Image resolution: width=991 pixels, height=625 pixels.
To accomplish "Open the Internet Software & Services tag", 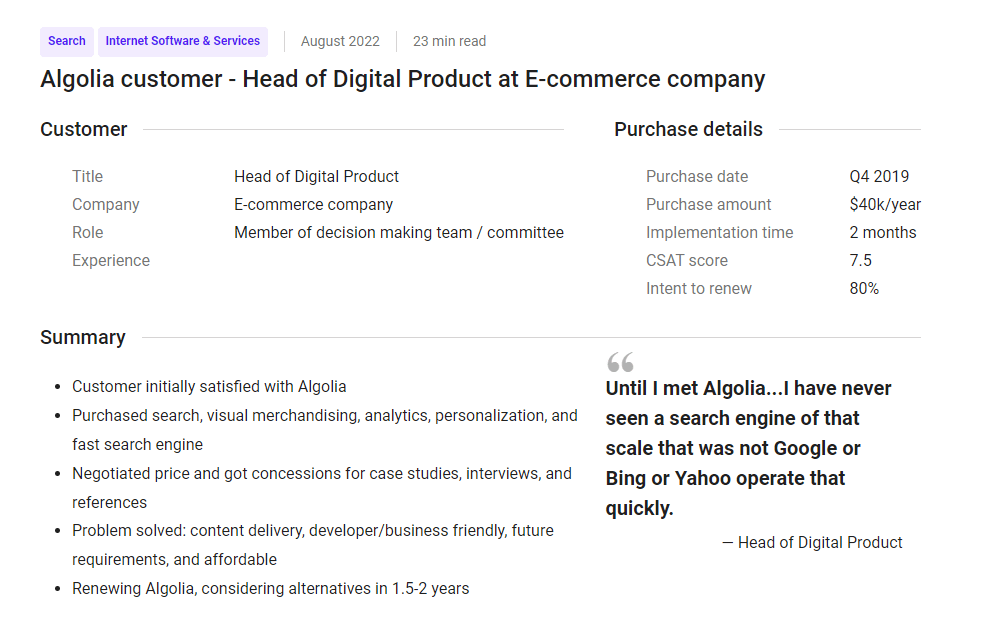I will tap(183, 41).
